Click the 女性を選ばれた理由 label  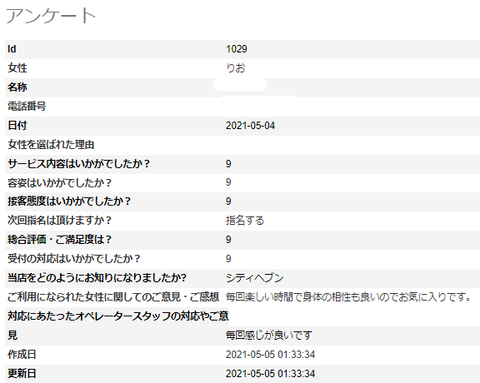coord(51,145)
